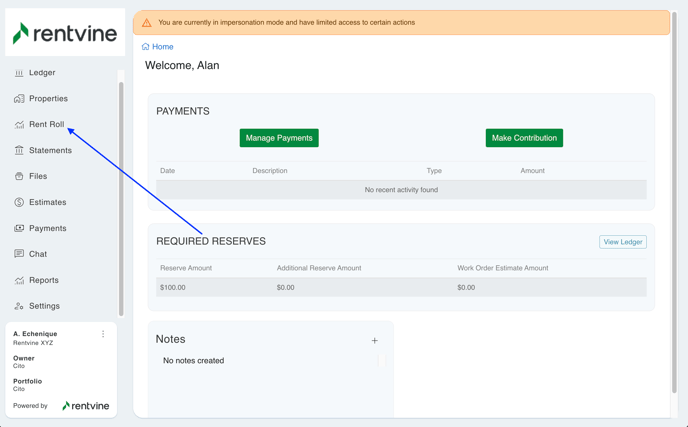Go to Statements in the sidebar
The width and height of the screenshot is (688, 427).
(50, 151)
